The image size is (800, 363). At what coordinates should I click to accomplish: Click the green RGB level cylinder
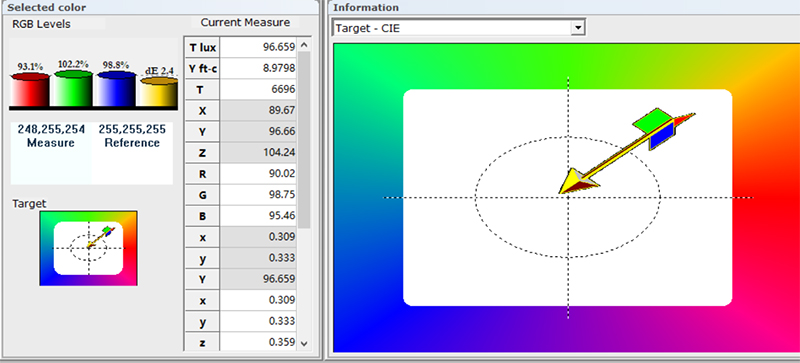(73, 88)
